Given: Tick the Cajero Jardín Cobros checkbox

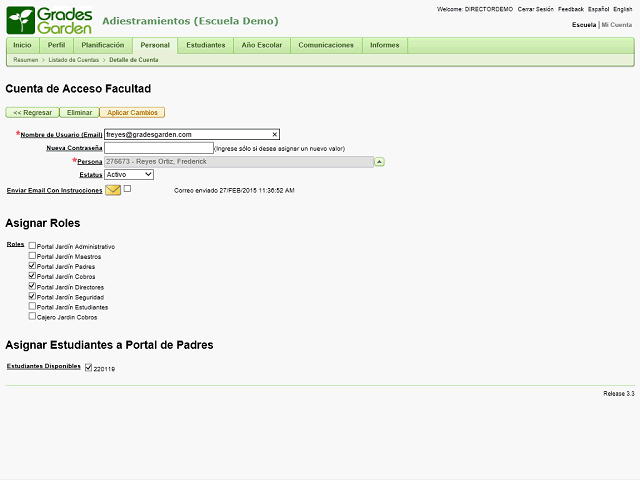Looking at the screenshot, I should 33,316.
